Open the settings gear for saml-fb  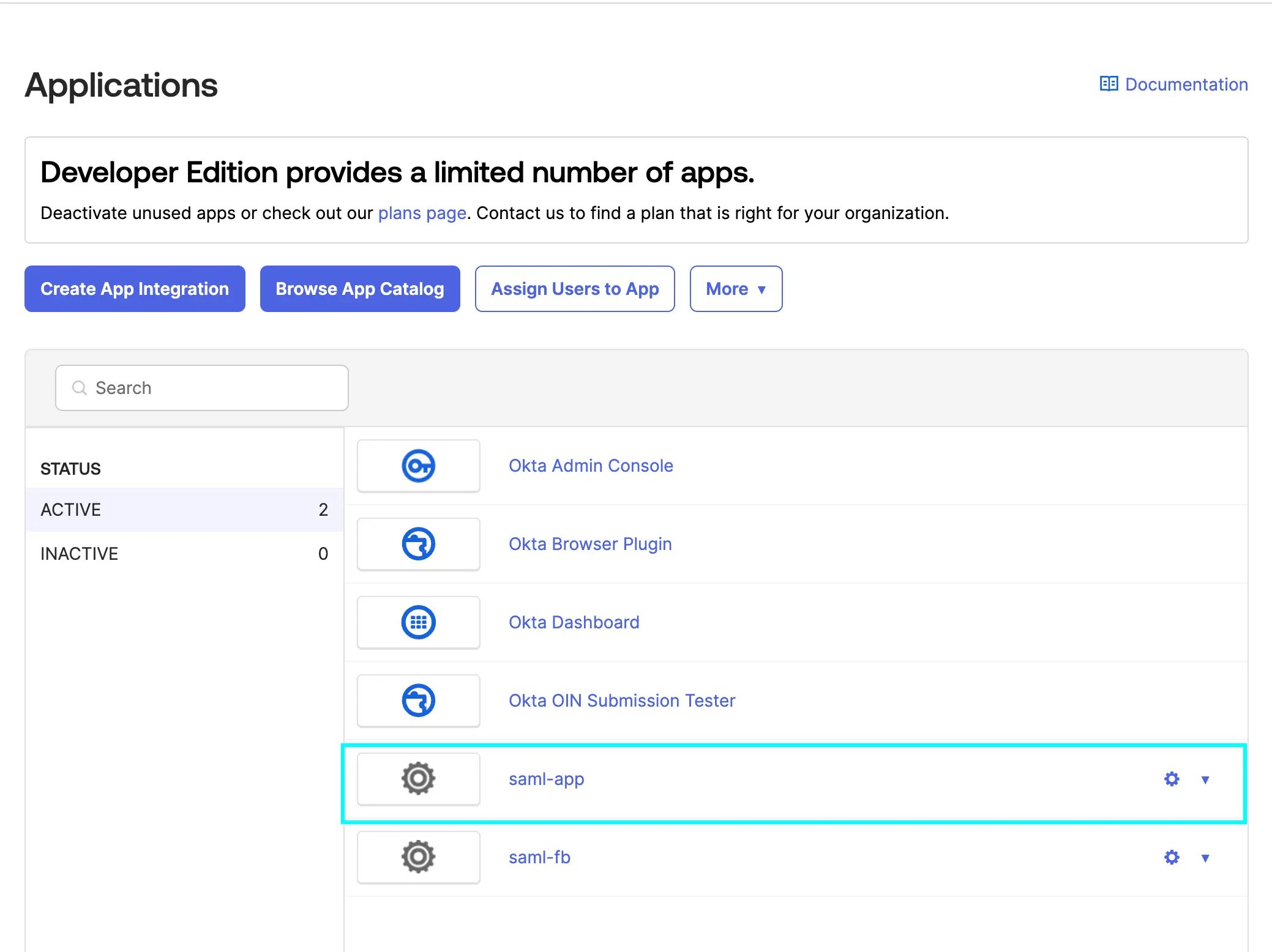1172,857
